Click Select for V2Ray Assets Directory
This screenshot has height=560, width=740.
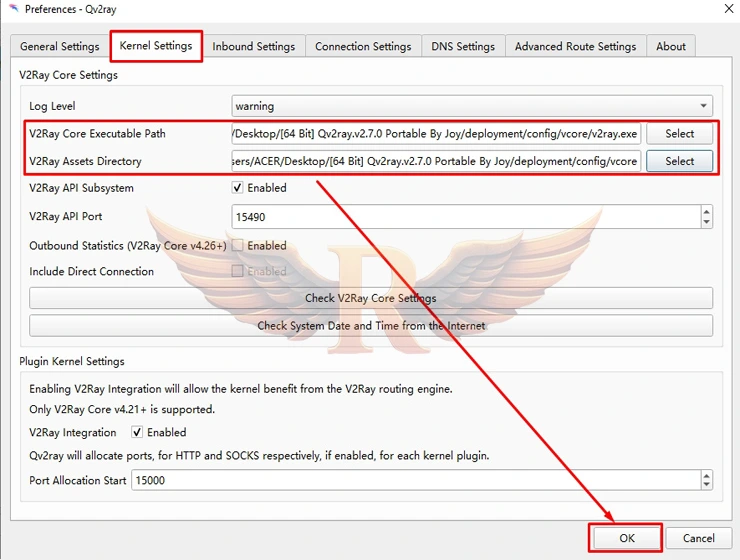pyautogui.click(x=679, y=161)
